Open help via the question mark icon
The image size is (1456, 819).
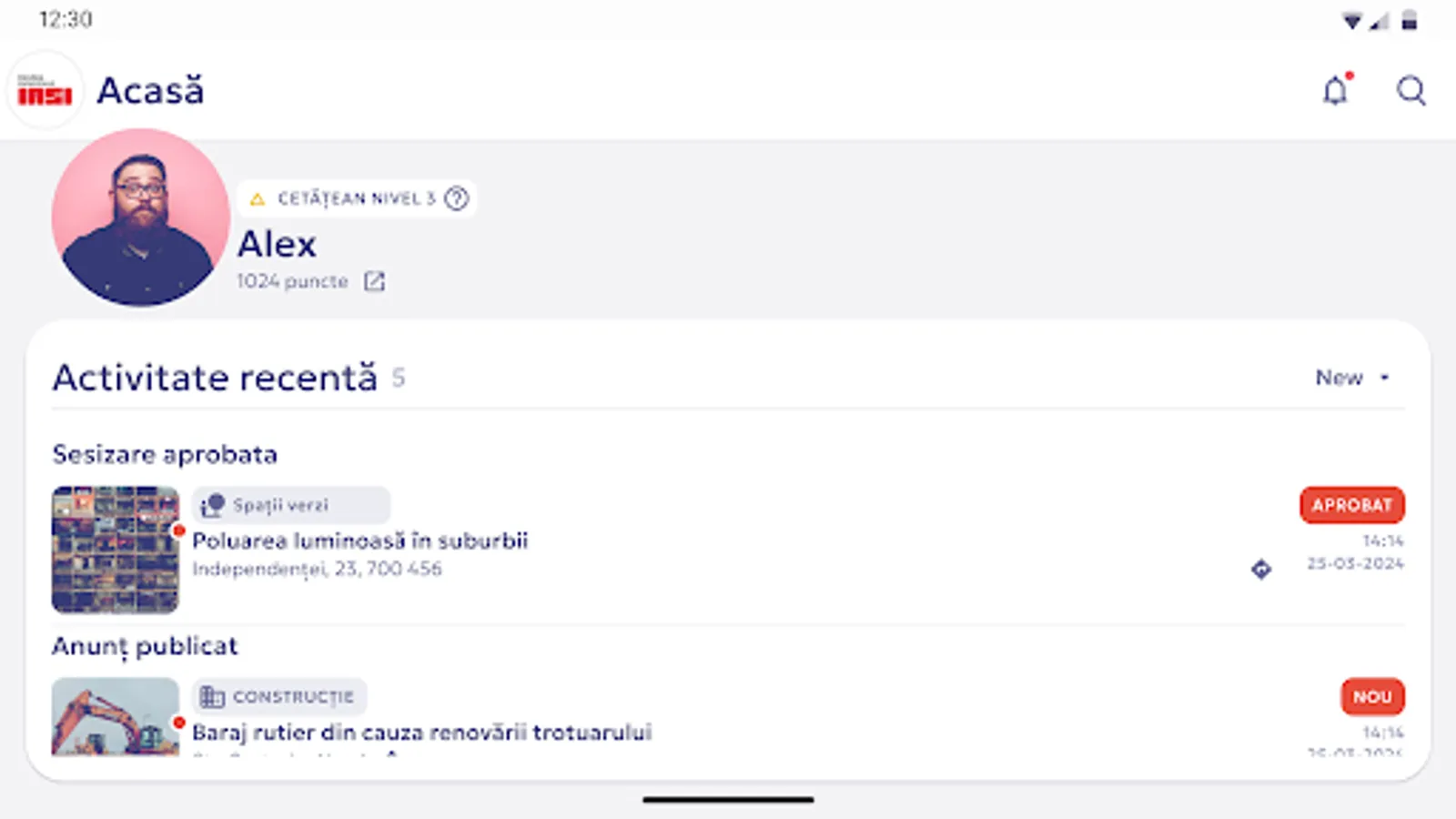455,198
